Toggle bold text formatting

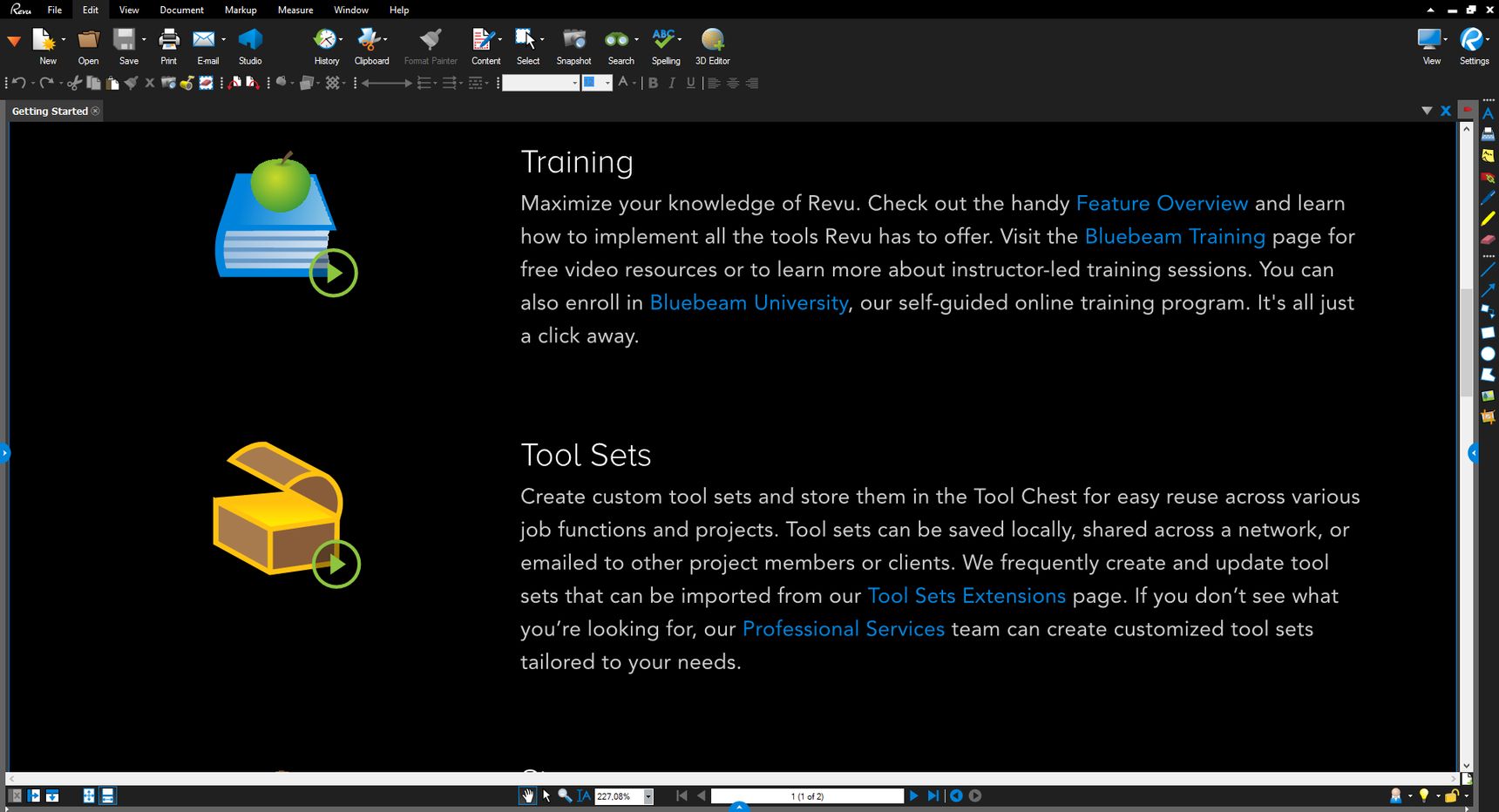[653, 84]
